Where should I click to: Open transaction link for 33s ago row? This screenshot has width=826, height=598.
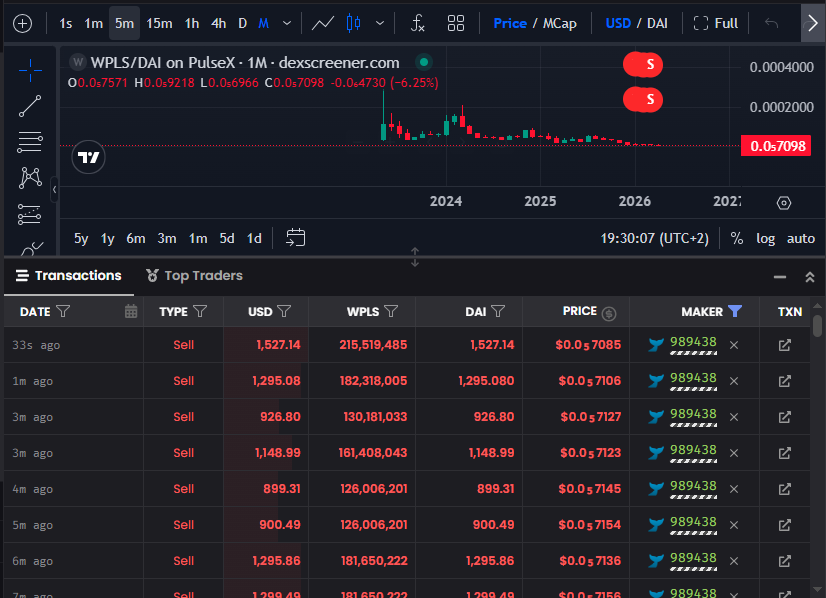click(784, 345)
